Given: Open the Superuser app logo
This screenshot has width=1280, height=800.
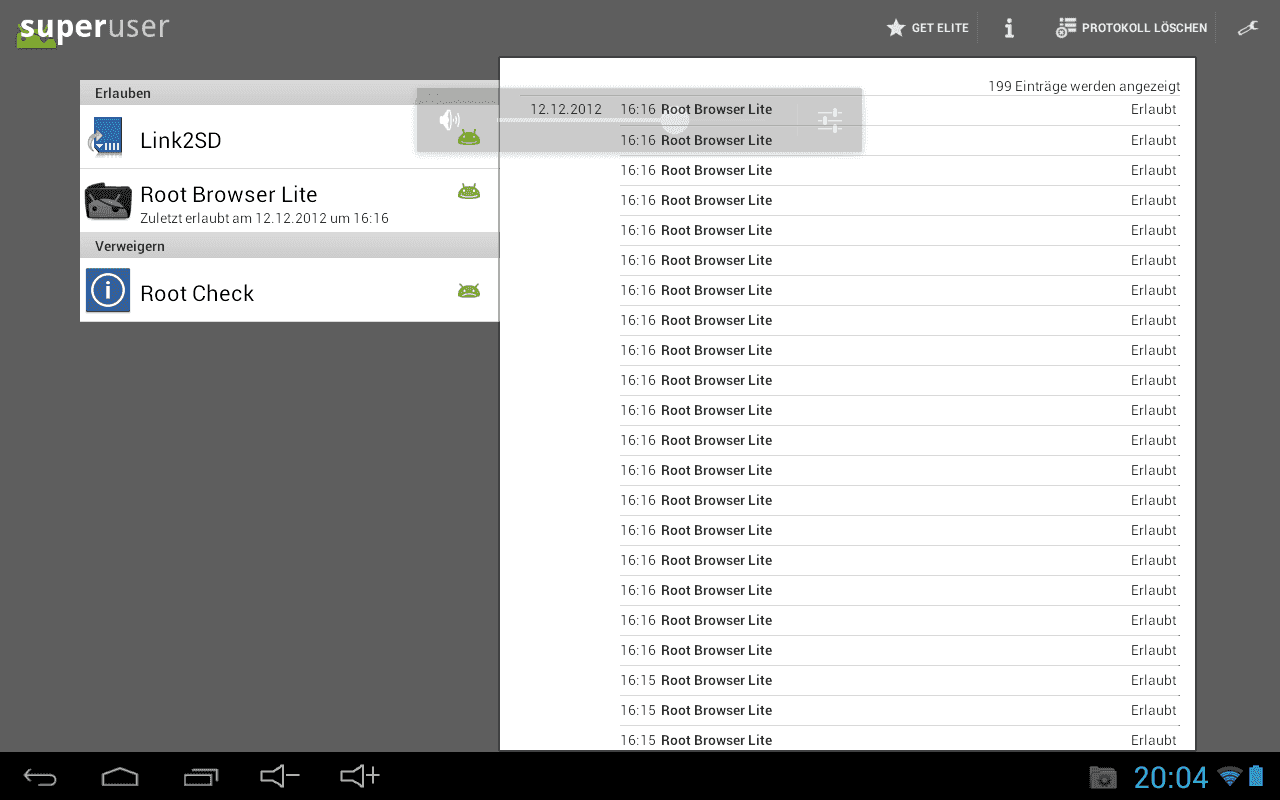Looking at the screenshot, I should (x=93, y=29).
